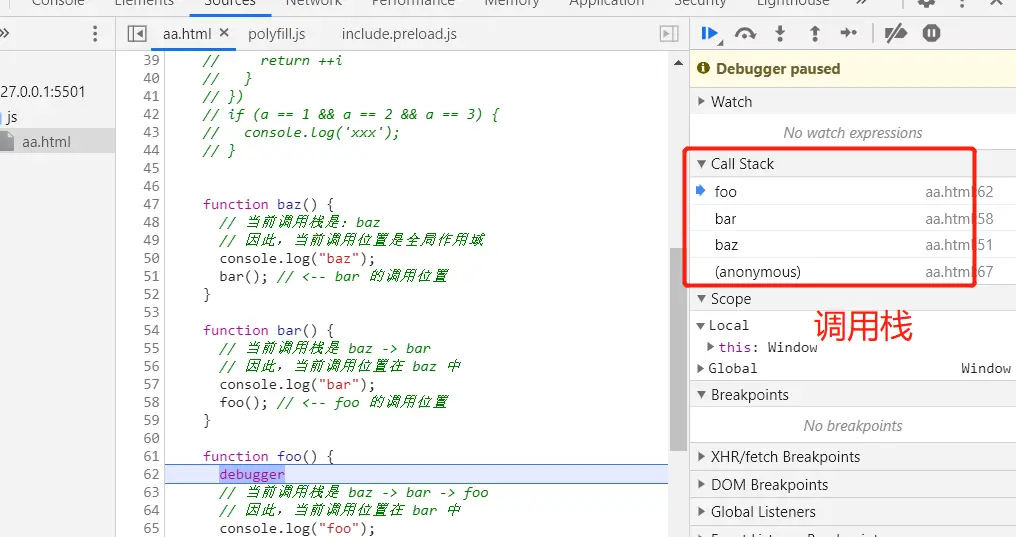This screenshot has width=1016, height=537.
Task: Step out of the current function
Action: tap(814, 33)
